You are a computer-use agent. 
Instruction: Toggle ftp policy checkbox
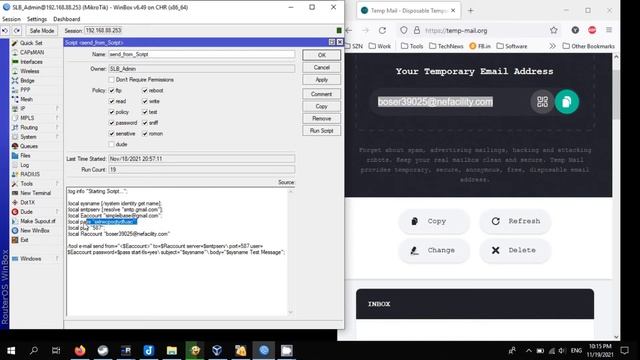(x=111, y=90)
